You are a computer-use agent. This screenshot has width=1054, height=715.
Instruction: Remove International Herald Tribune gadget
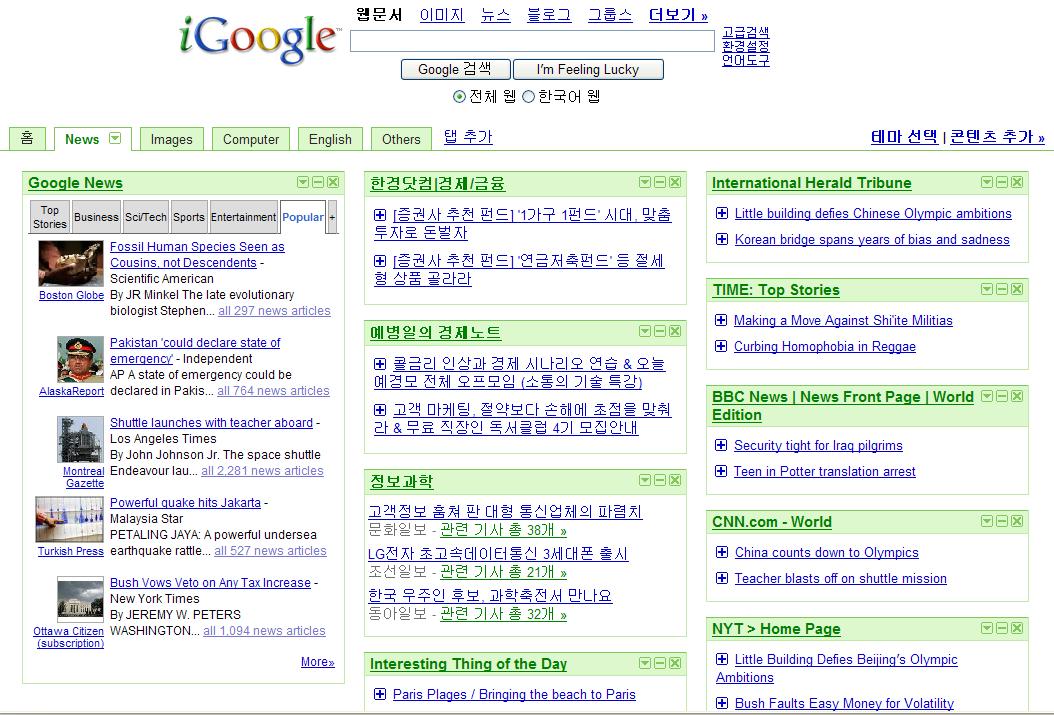pyautogui.click(x=1017, y=182)
